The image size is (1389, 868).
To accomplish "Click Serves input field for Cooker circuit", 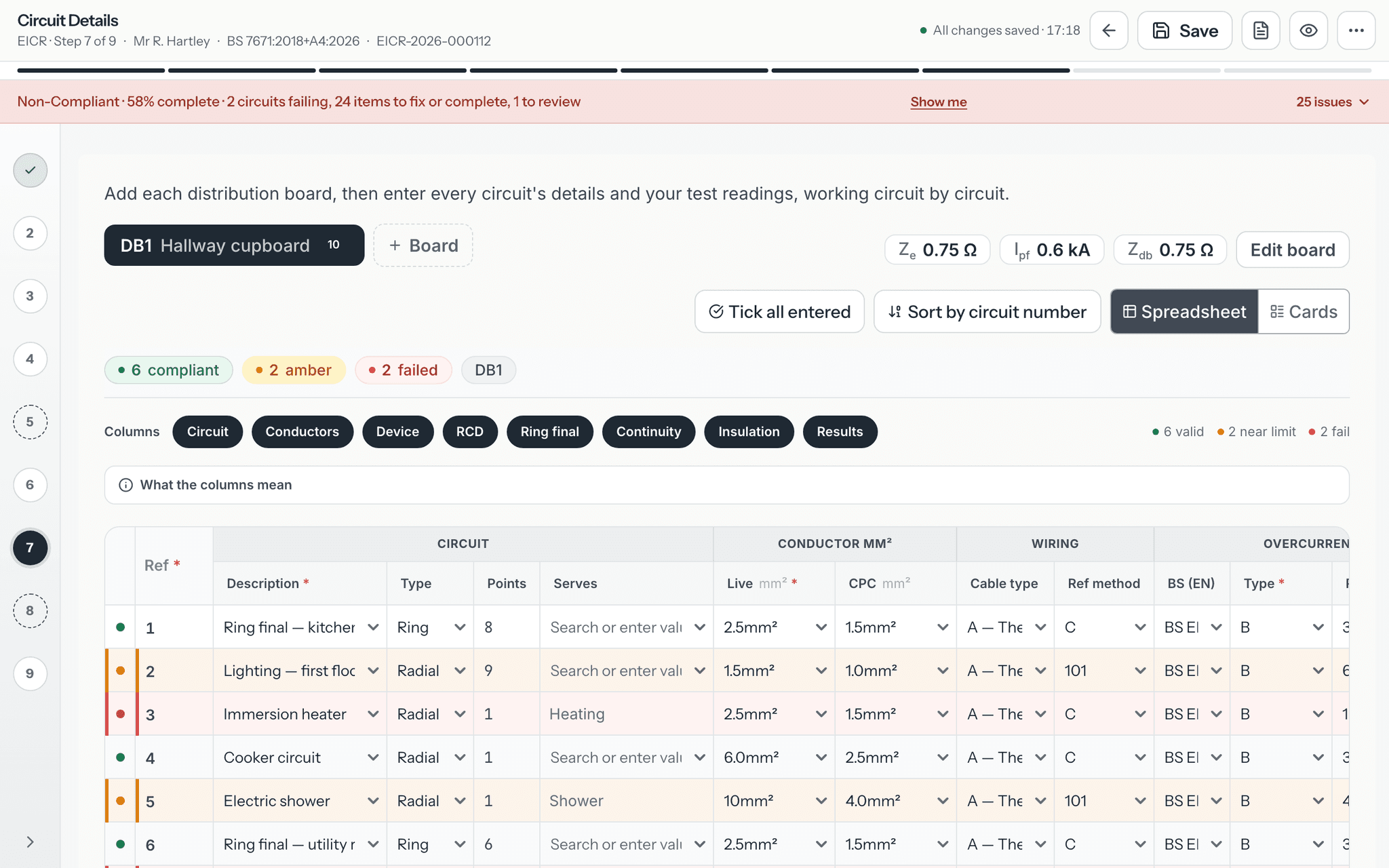I will [627, 757].
